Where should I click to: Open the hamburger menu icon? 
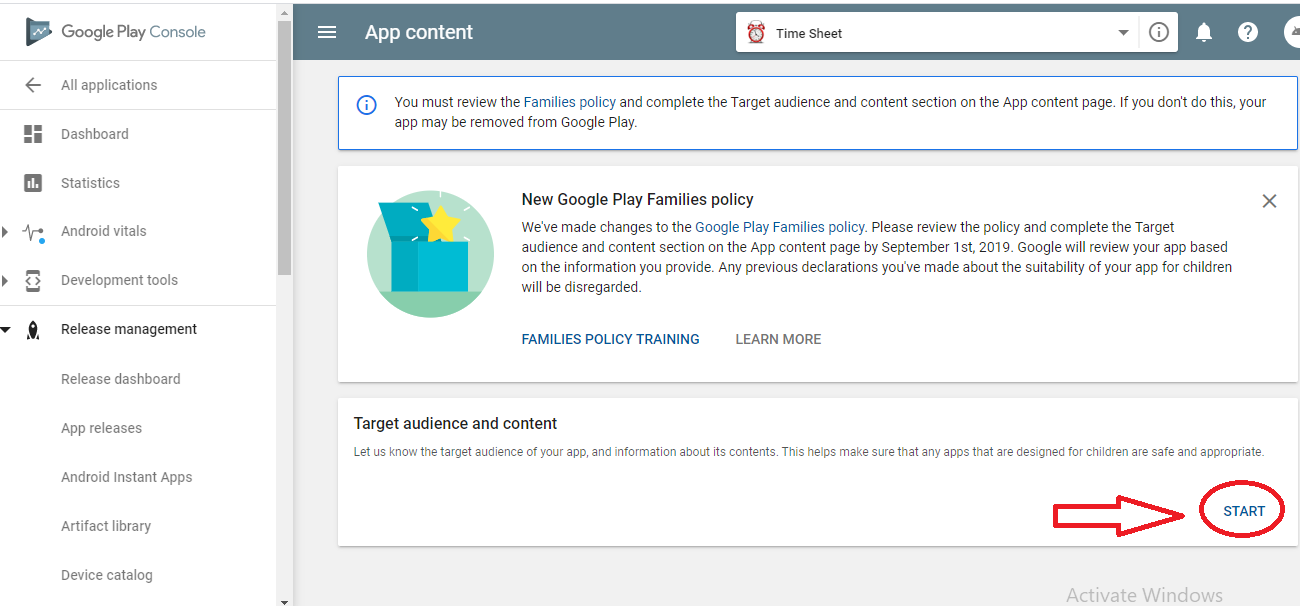(x=327, y=32)
